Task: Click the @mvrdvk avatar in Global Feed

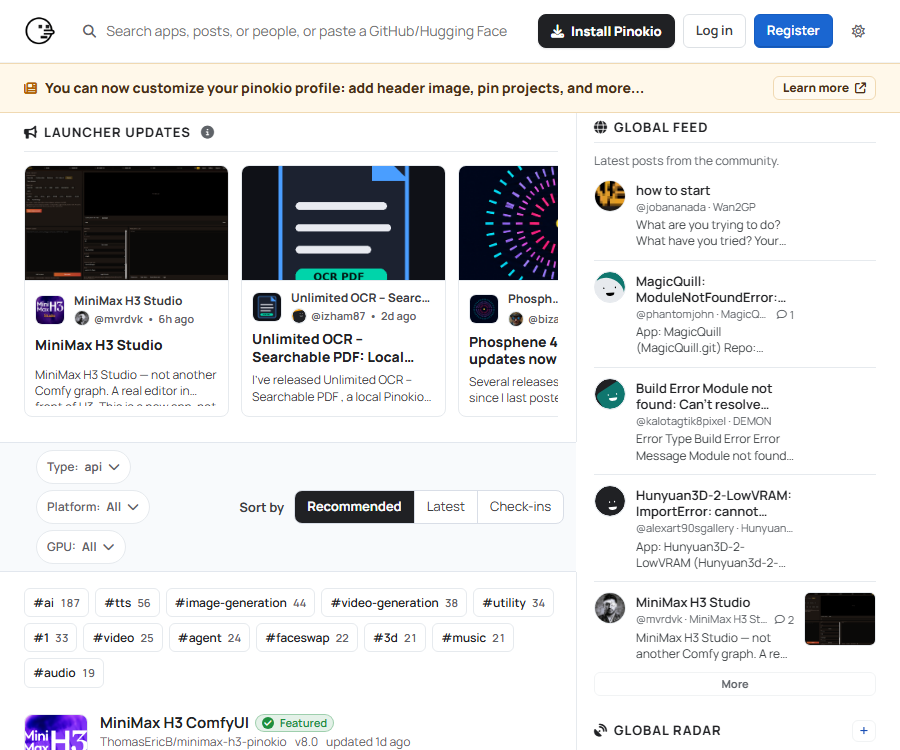Action: [610, 608]
